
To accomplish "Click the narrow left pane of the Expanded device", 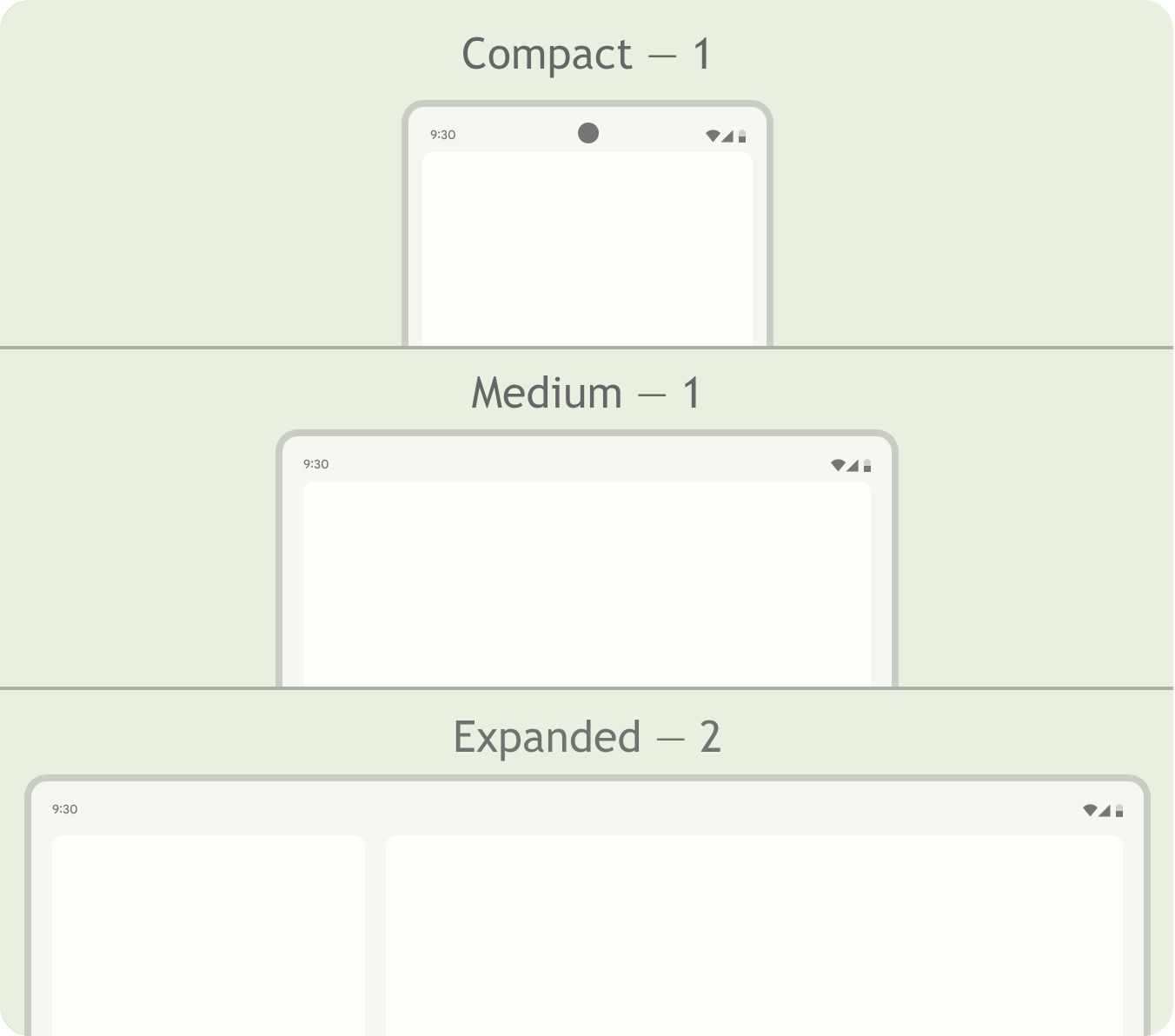I will [x=209, y=935].
